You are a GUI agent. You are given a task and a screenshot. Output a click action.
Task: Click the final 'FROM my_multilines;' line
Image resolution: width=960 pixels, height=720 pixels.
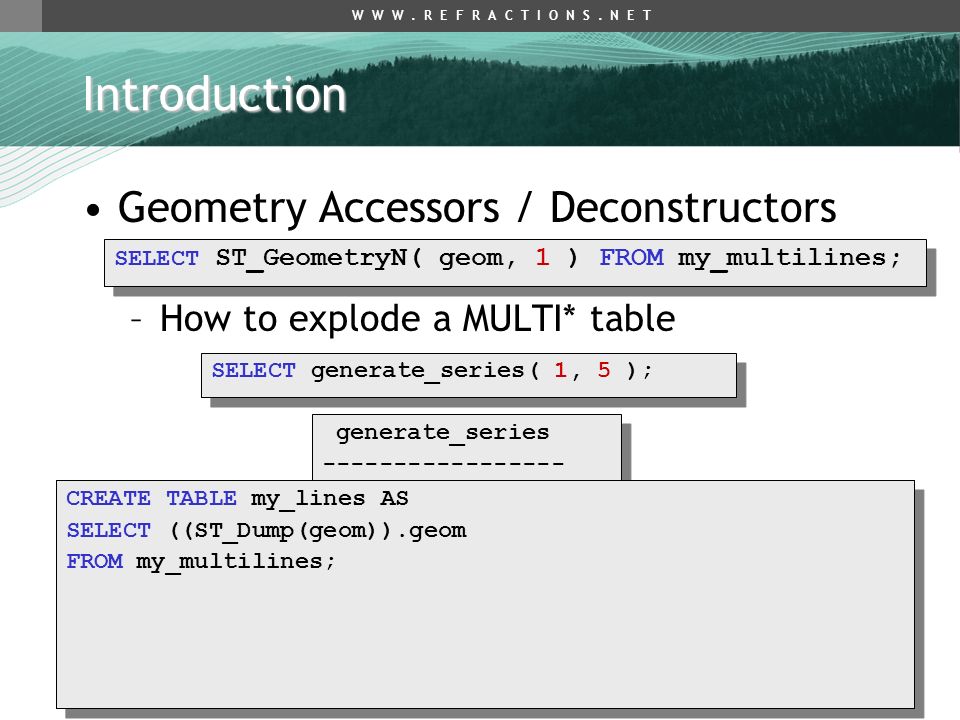(200, 561)
